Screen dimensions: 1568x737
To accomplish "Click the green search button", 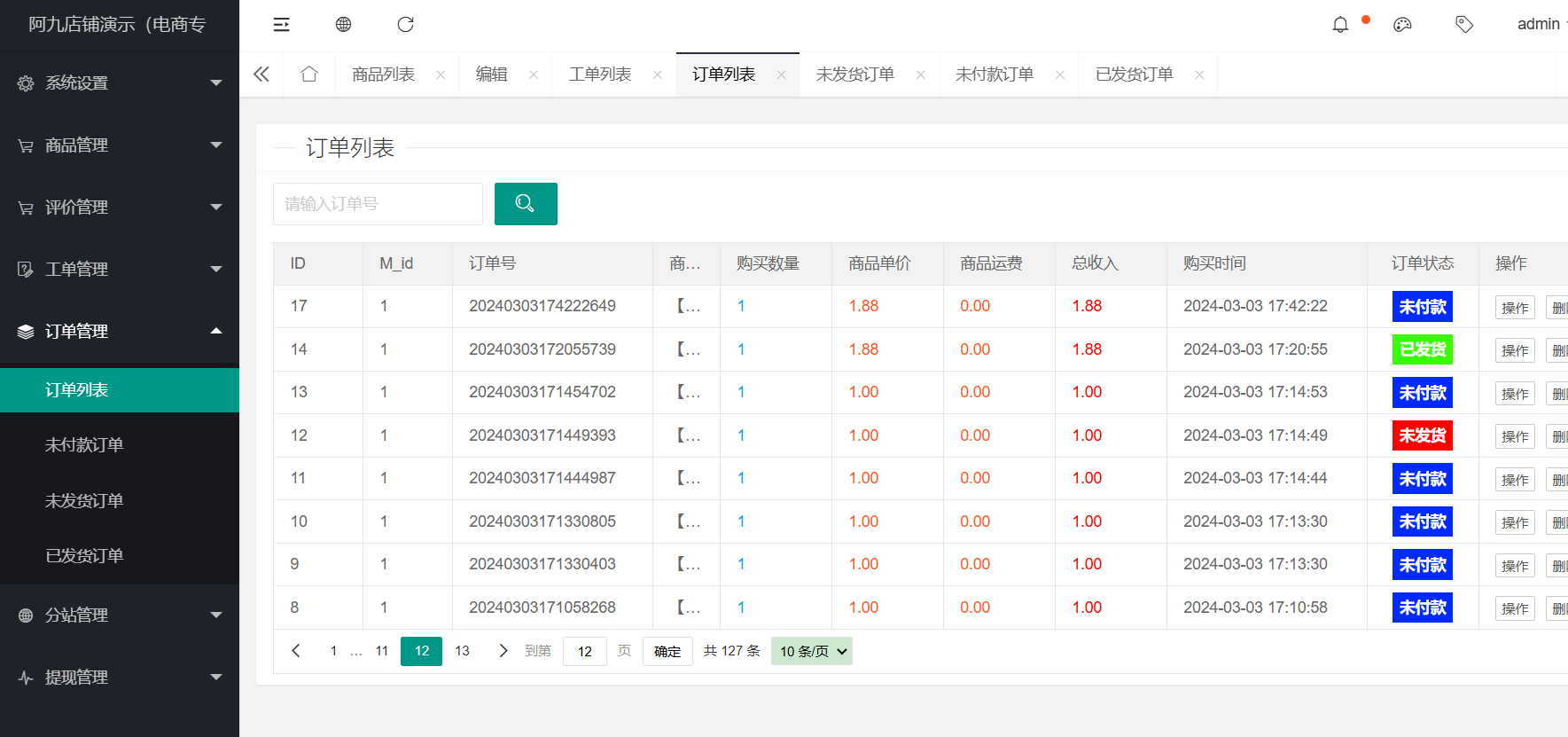I will click(525, 204).
